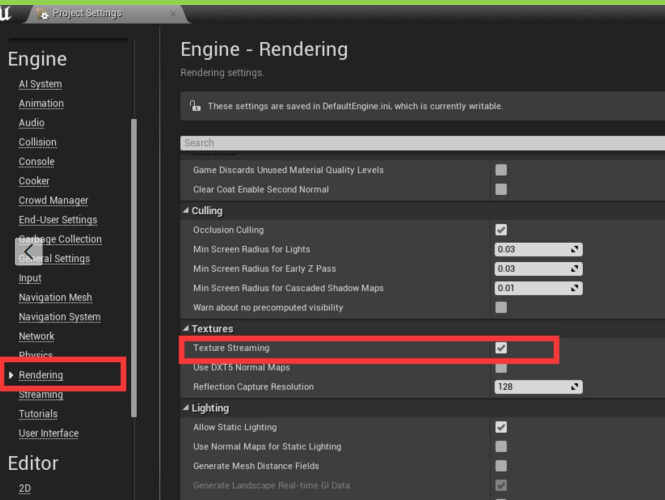The image size is (665, 500).
Task: Open Tutorials settings
Action: (x=38, y=414)
